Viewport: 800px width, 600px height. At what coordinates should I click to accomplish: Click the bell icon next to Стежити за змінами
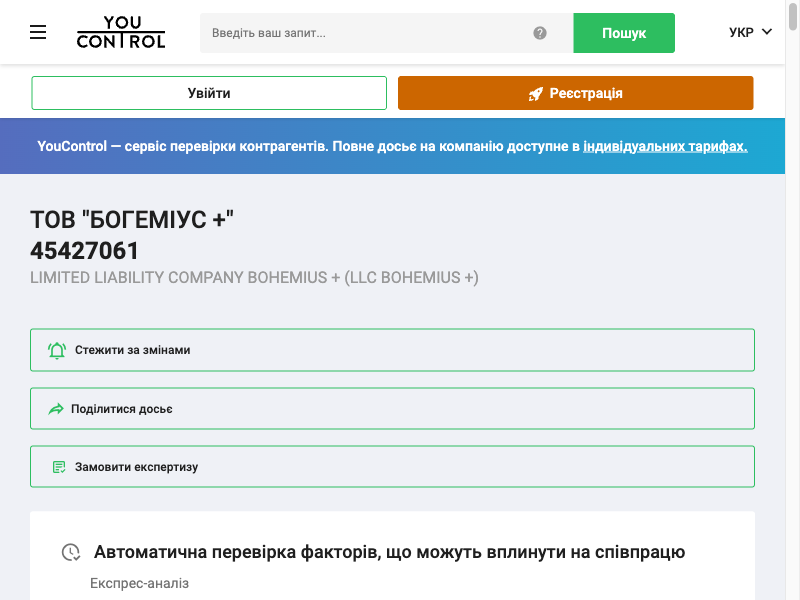point(57,349)
